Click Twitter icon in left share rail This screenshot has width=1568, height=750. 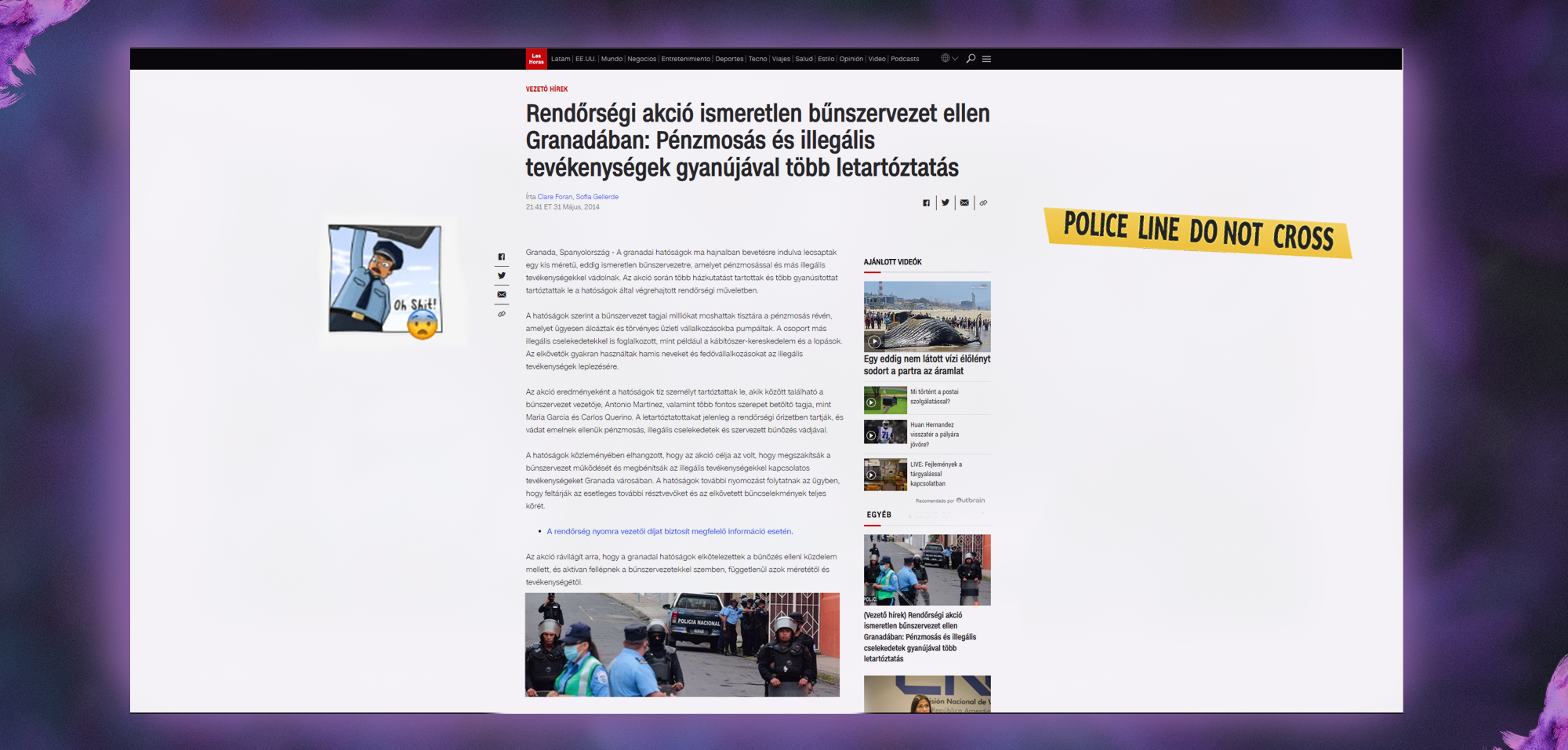pos(502,276)
